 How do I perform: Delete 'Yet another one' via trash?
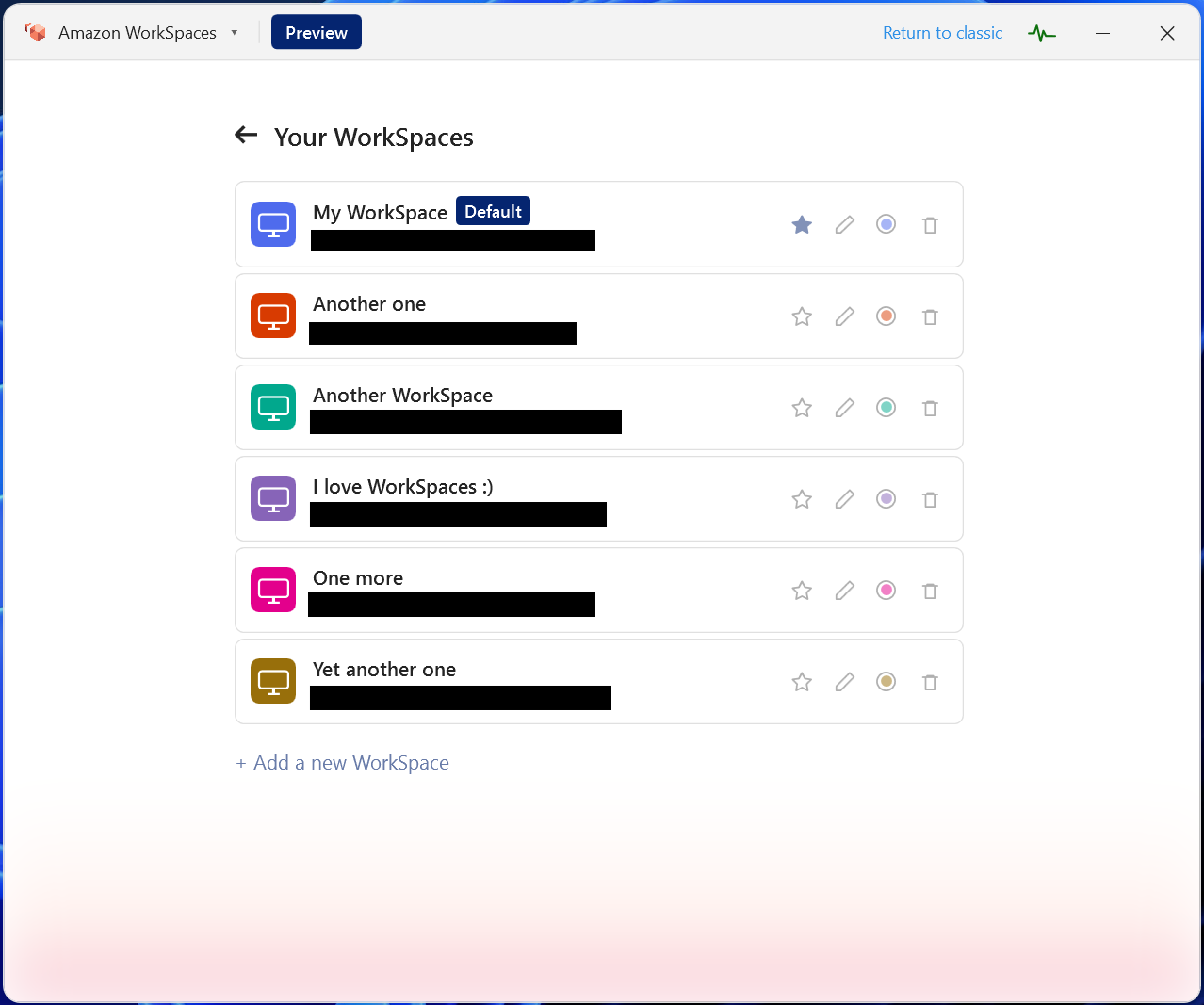[x=930, y=682]
